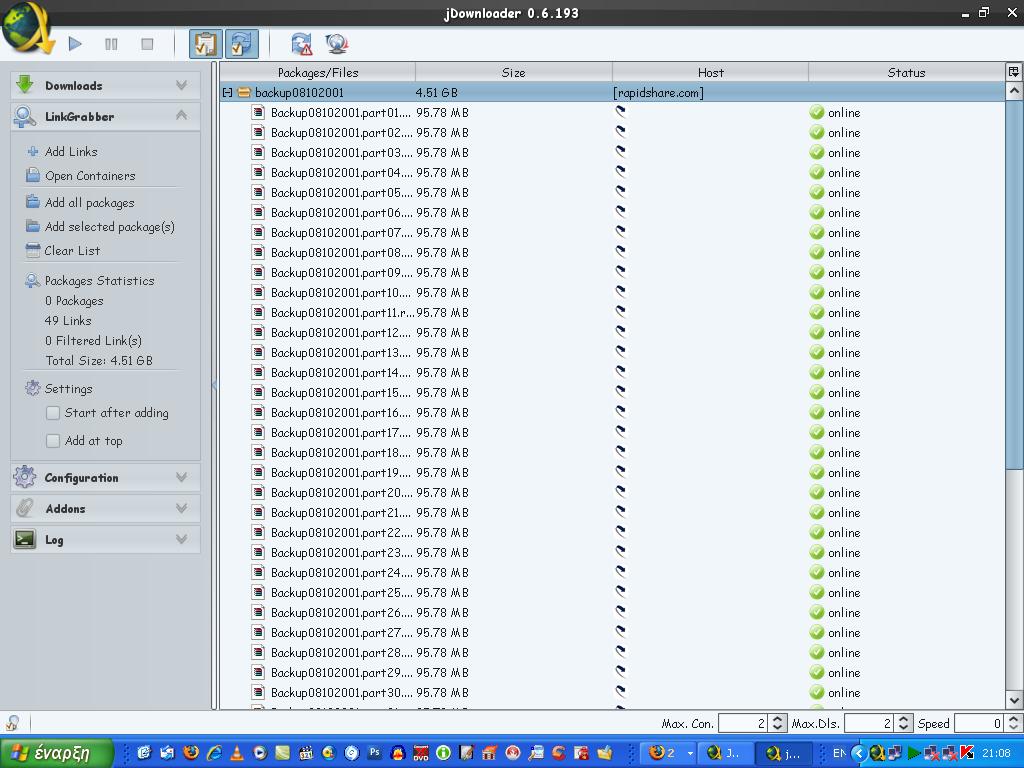Collapse the LinkGrabber panel chevron

pyautogui.click(x=182, y=116)
